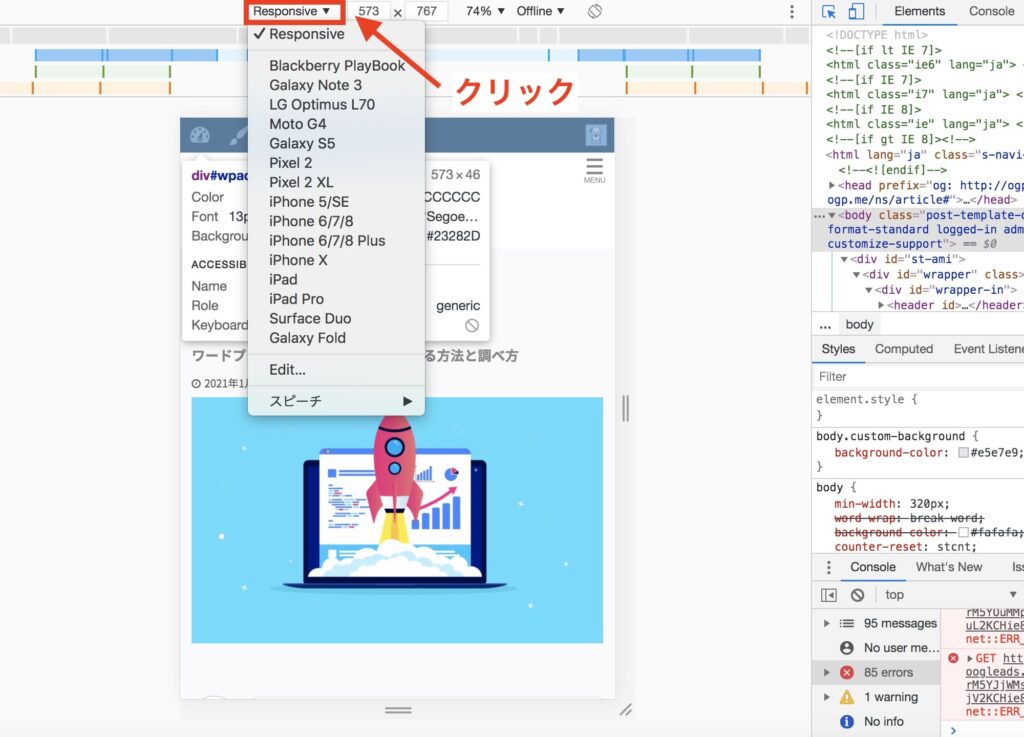1024x737 pixels.
Task: Expand the 95 messages group
Action: coord(826,623)
